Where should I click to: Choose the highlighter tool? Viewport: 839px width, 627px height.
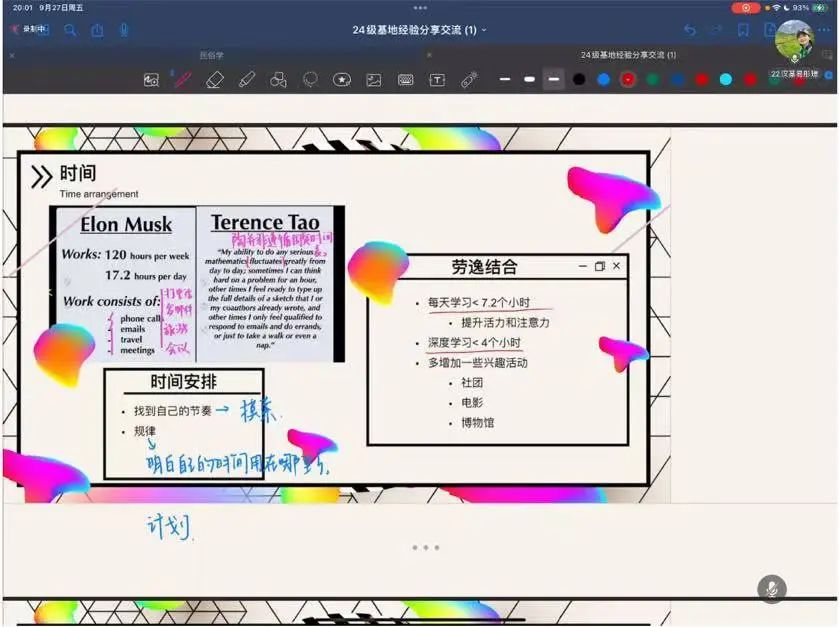coord(247,80)
